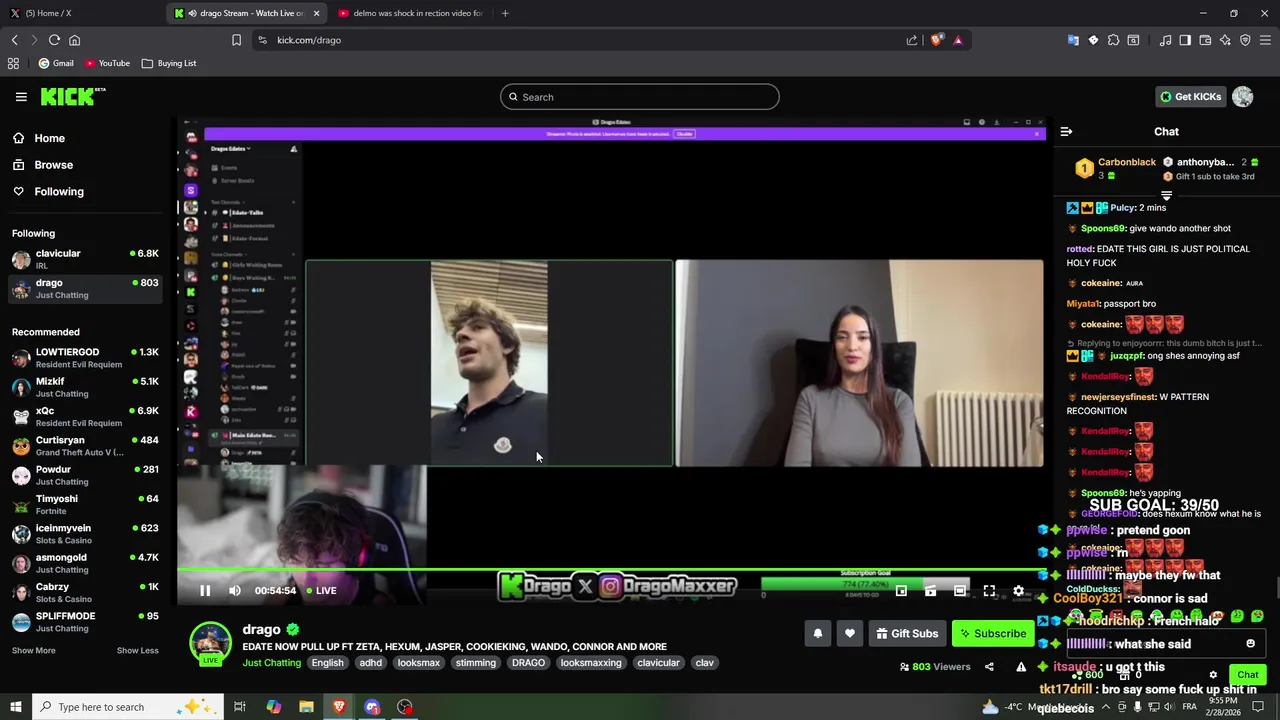Viewport: 1280px width, 720px height.
Task: Pause the live stream playback
Action: click(x=205, y=591)
